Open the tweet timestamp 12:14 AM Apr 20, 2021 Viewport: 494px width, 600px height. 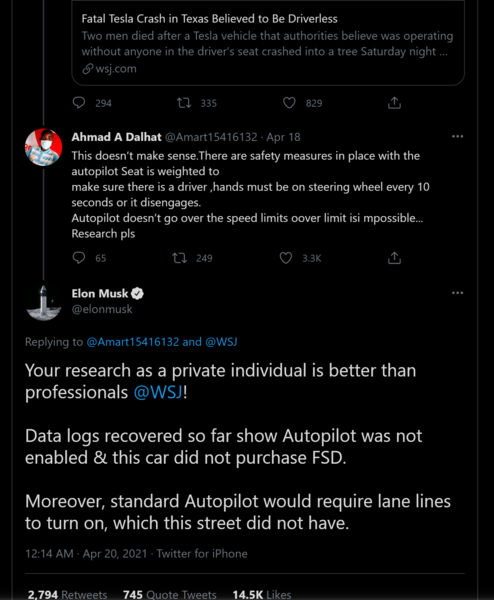coord(86,554)
